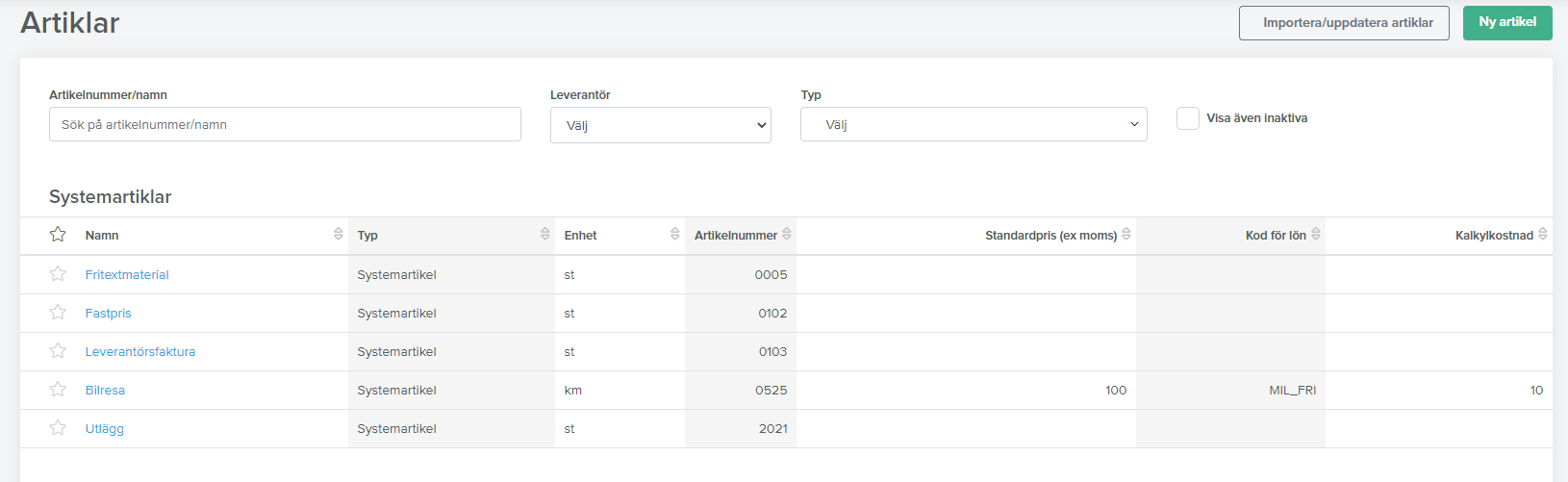Open the Fritextmaterial article link
Screen dimensions: 1568x482
click(127, 274)
